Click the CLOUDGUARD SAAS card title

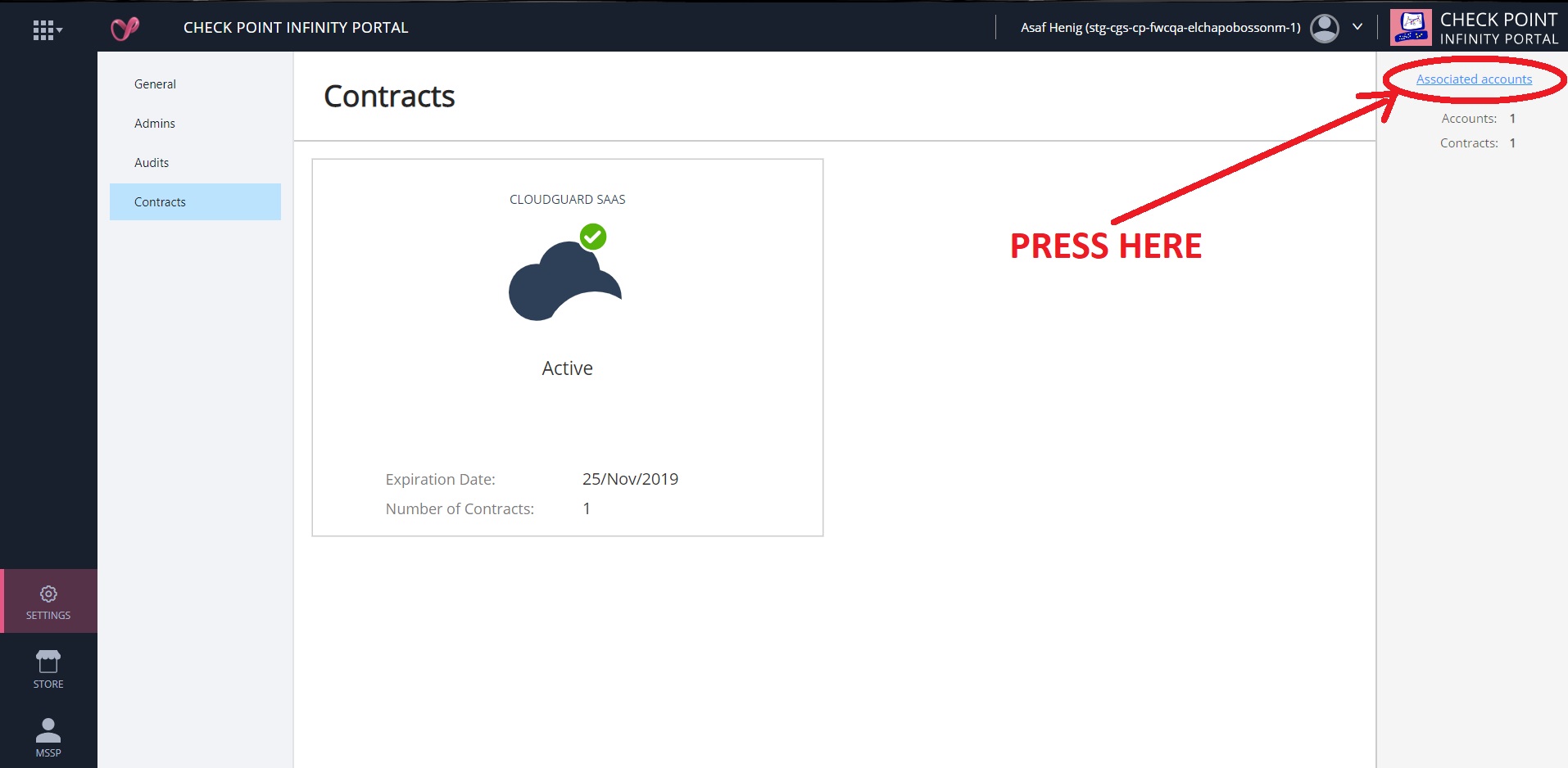pyautogui.click(x=567, y=200)
